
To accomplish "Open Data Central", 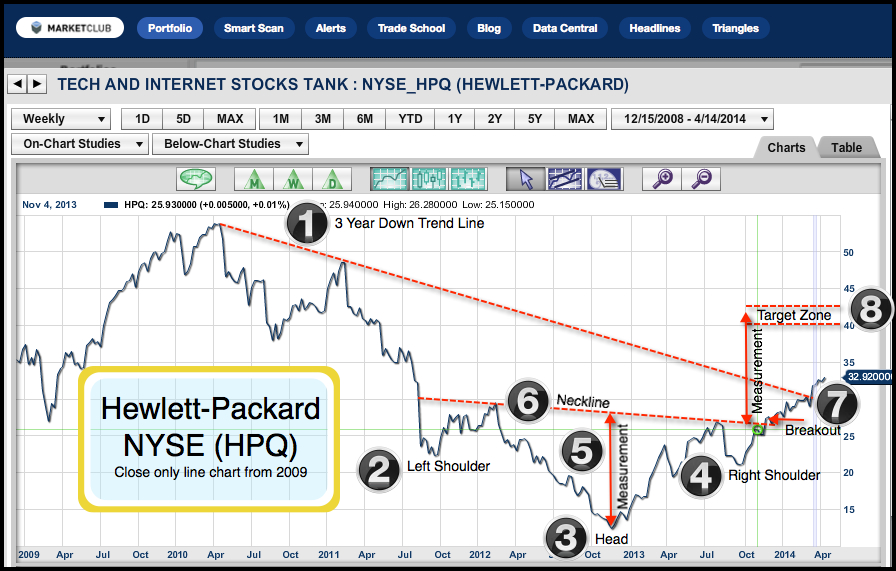I will point(565,28).
